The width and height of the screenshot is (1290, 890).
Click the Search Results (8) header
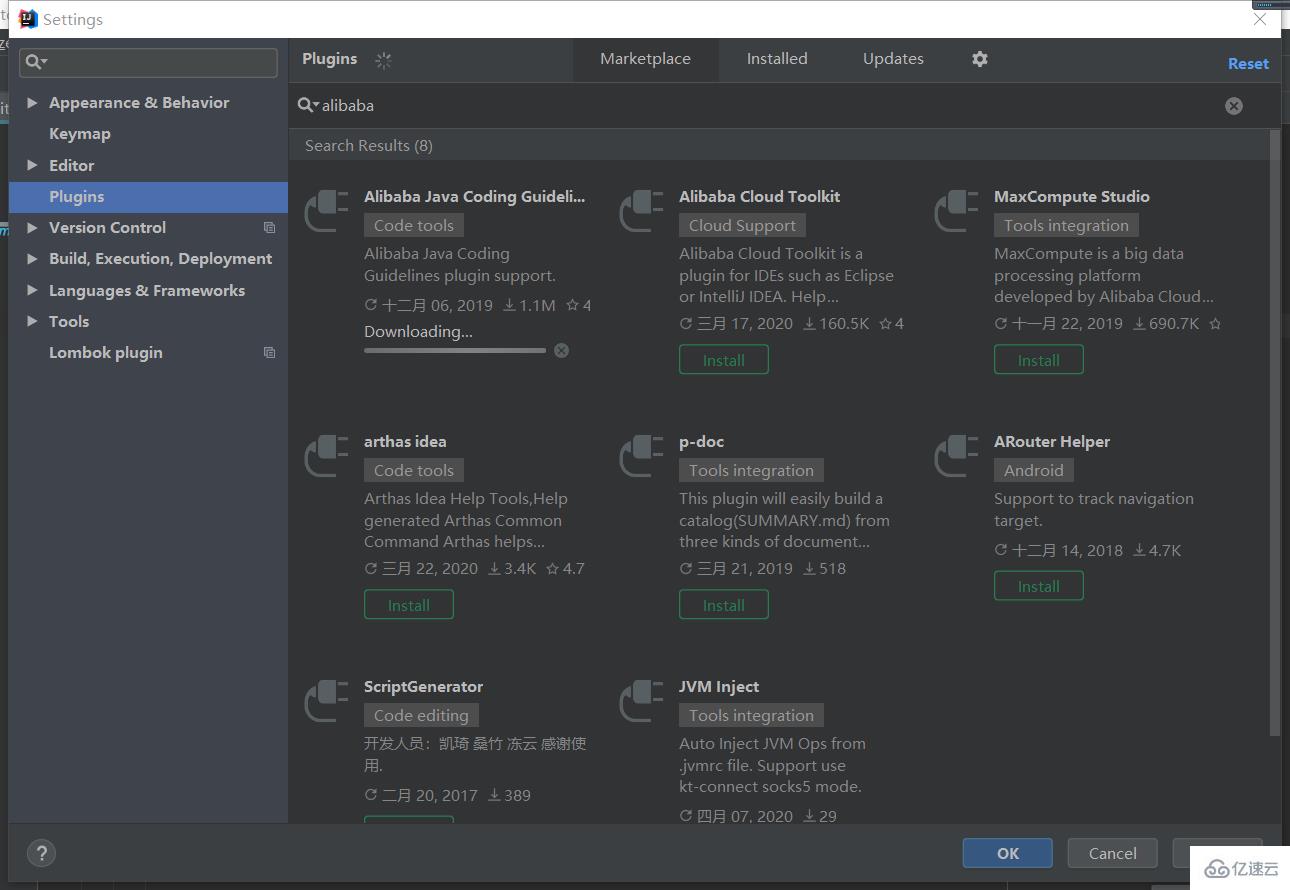[x=369, y=146]
